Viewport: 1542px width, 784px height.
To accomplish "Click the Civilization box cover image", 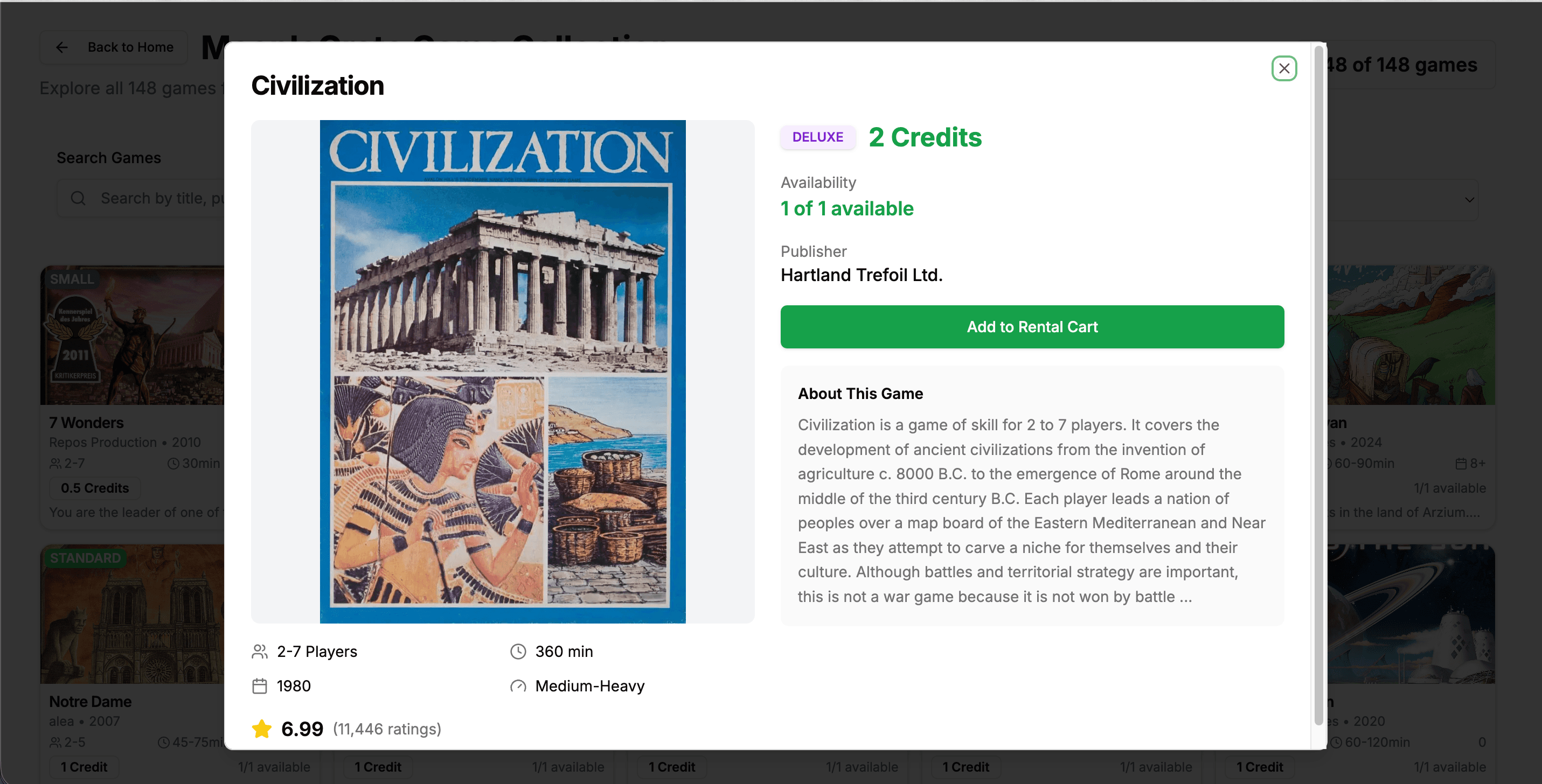I will click(502, 372).
